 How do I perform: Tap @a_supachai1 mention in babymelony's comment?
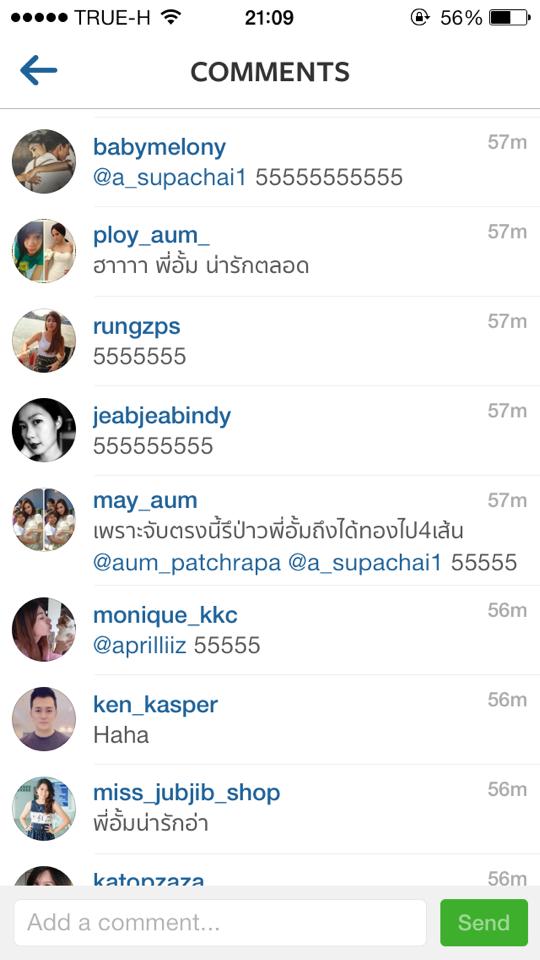[x=170, y=178]
